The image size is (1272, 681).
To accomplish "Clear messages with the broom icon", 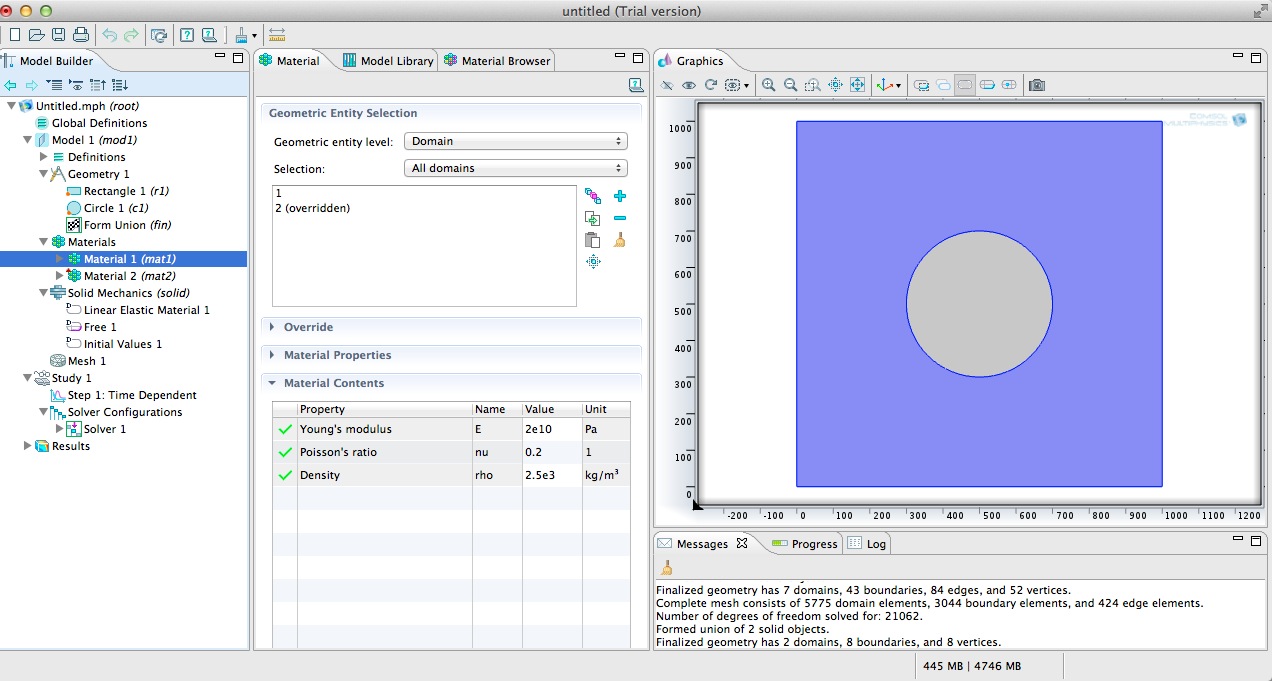I will (x=666, y=568).
